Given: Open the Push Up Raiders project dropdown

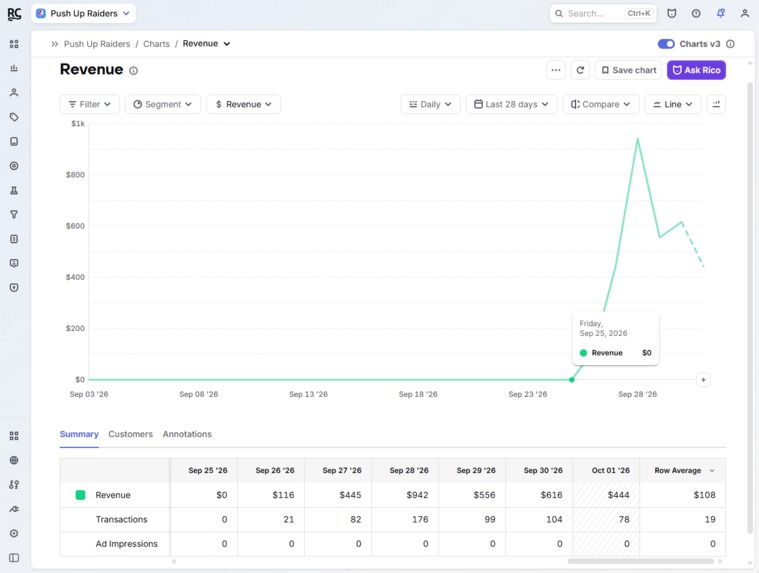Looking at the screenshot, I should coord(84,14).
